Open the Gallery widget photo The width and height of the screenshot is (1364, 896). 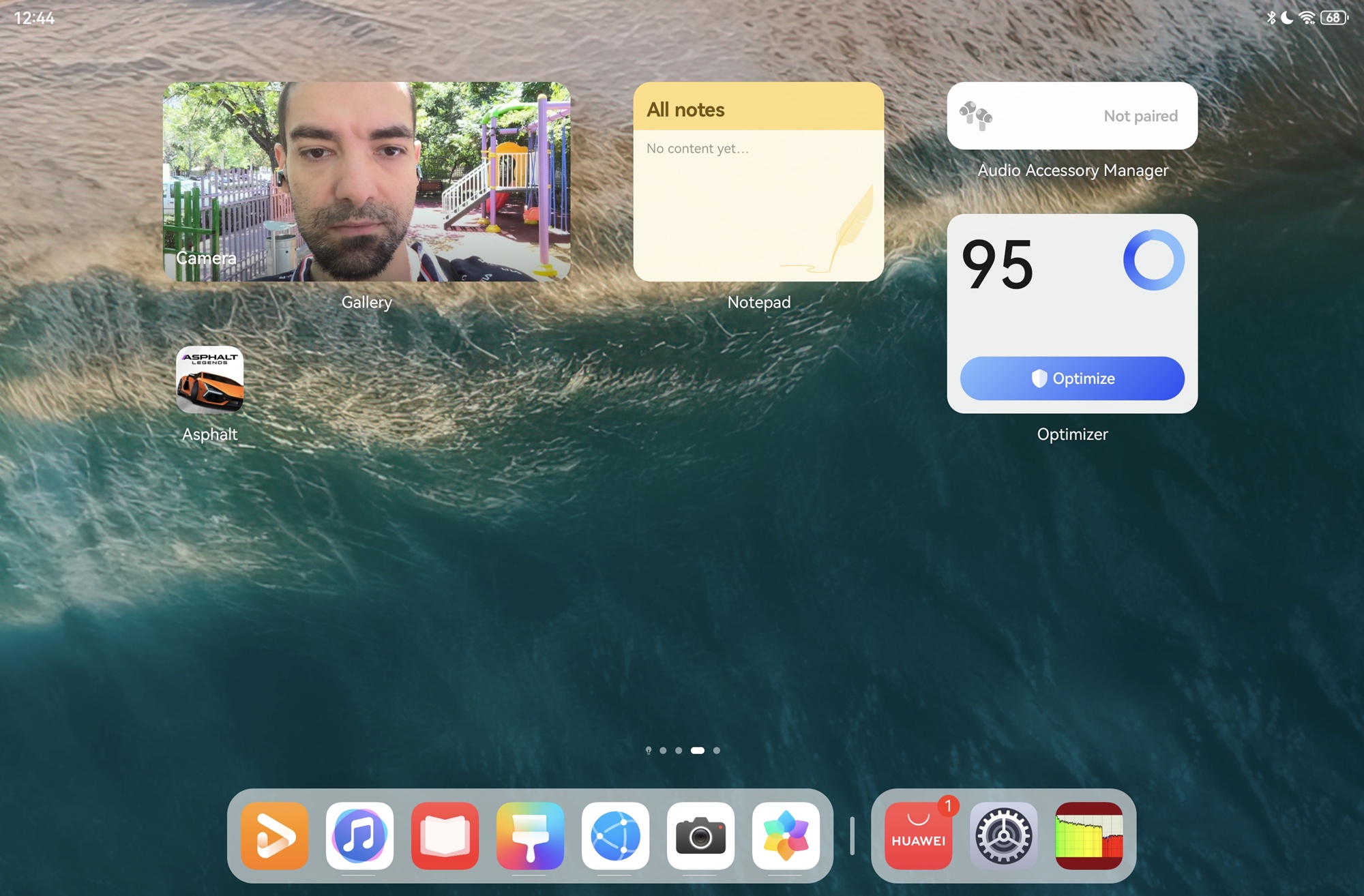click(x=367, y=181)
